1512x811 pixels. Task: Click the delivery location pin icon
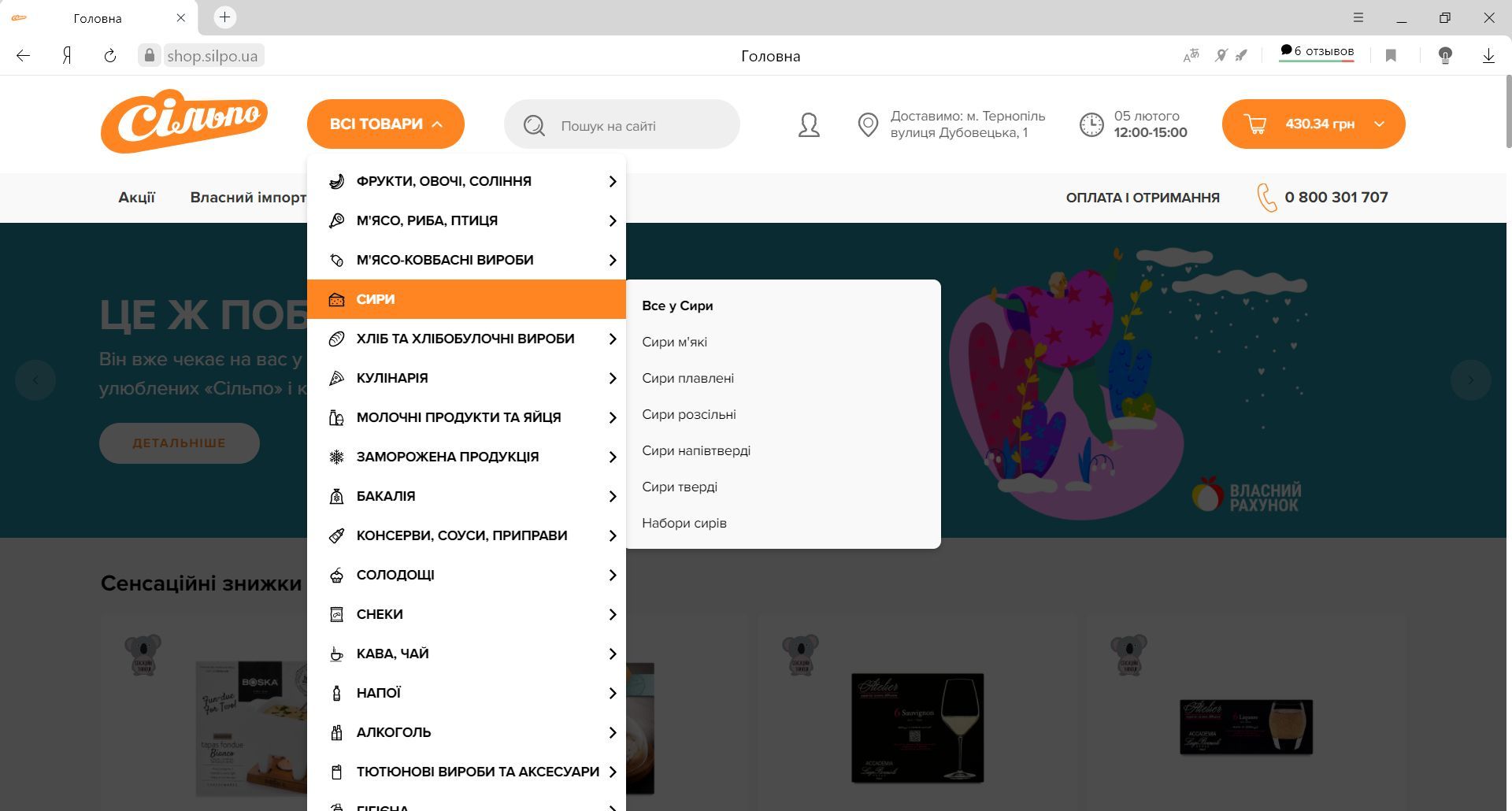[868, 125]
